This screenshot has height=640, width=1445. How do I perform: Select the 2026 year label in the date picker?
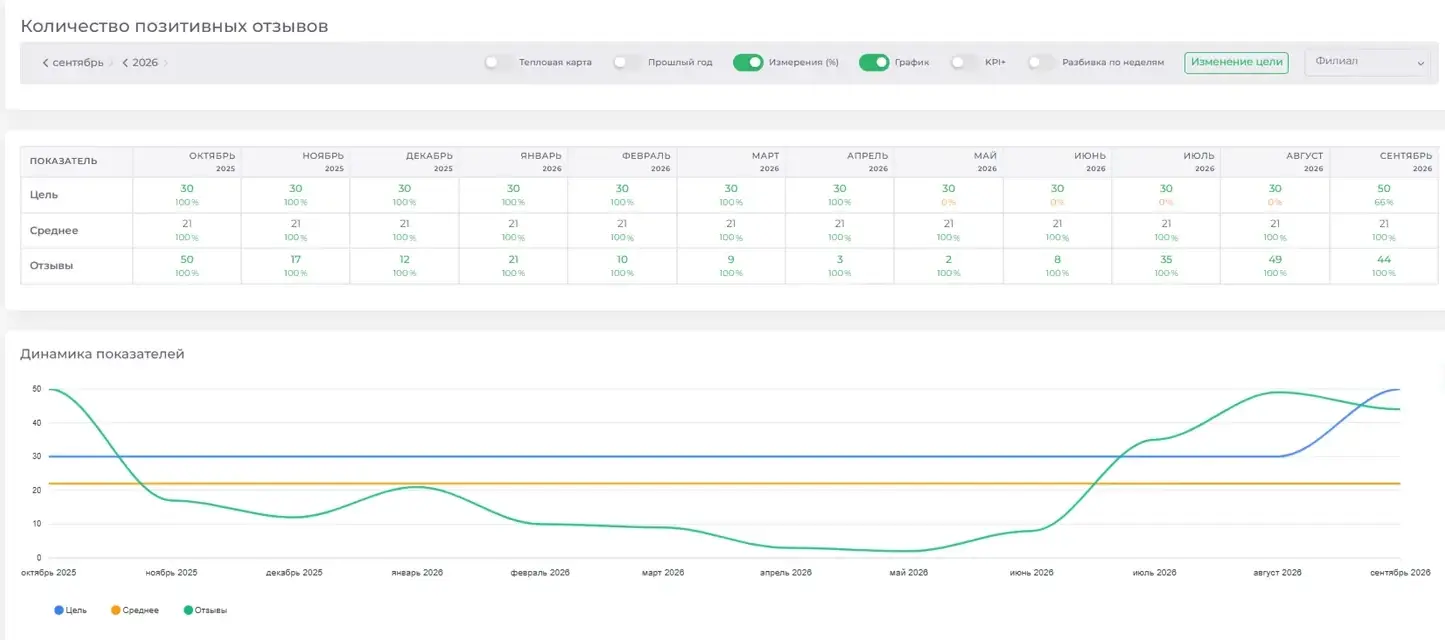145,63
